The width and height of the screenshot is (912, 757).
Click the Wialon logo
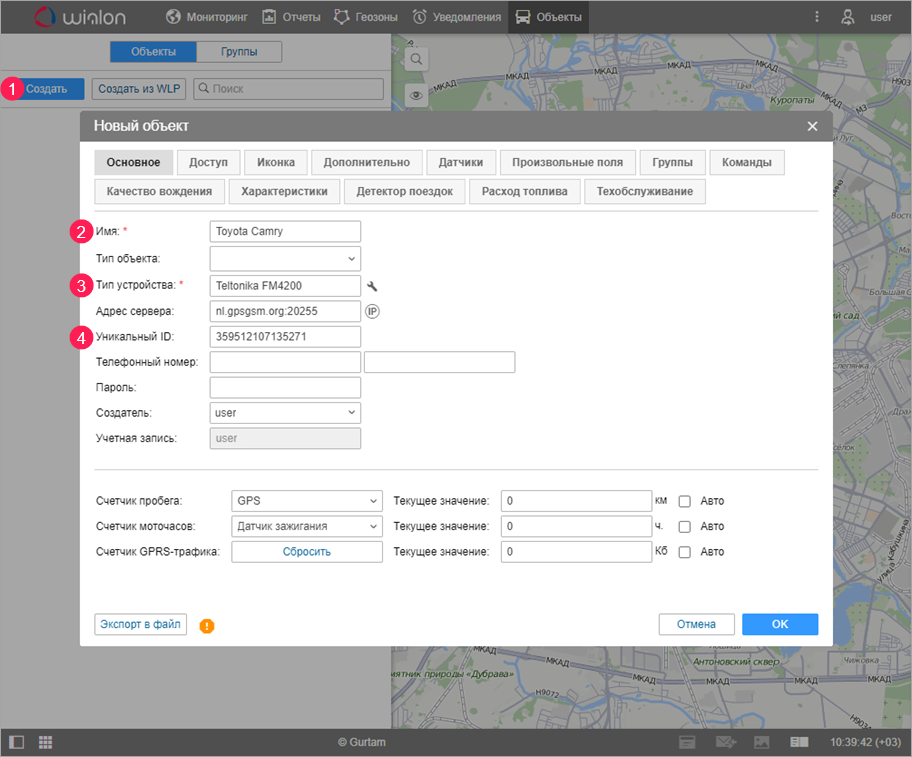(x=80, y=17)
